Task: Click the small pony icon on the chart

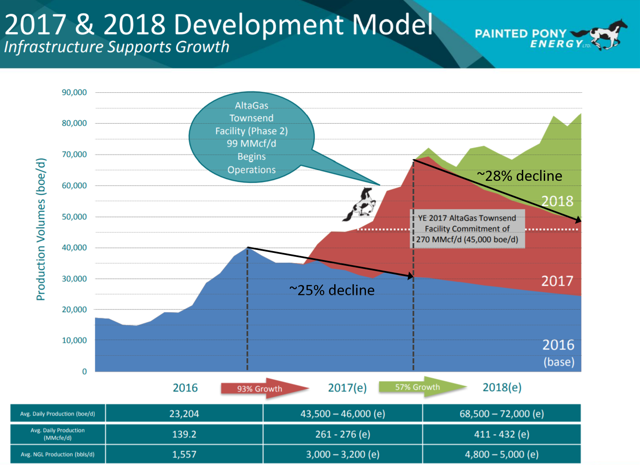Action: point(359,205)
